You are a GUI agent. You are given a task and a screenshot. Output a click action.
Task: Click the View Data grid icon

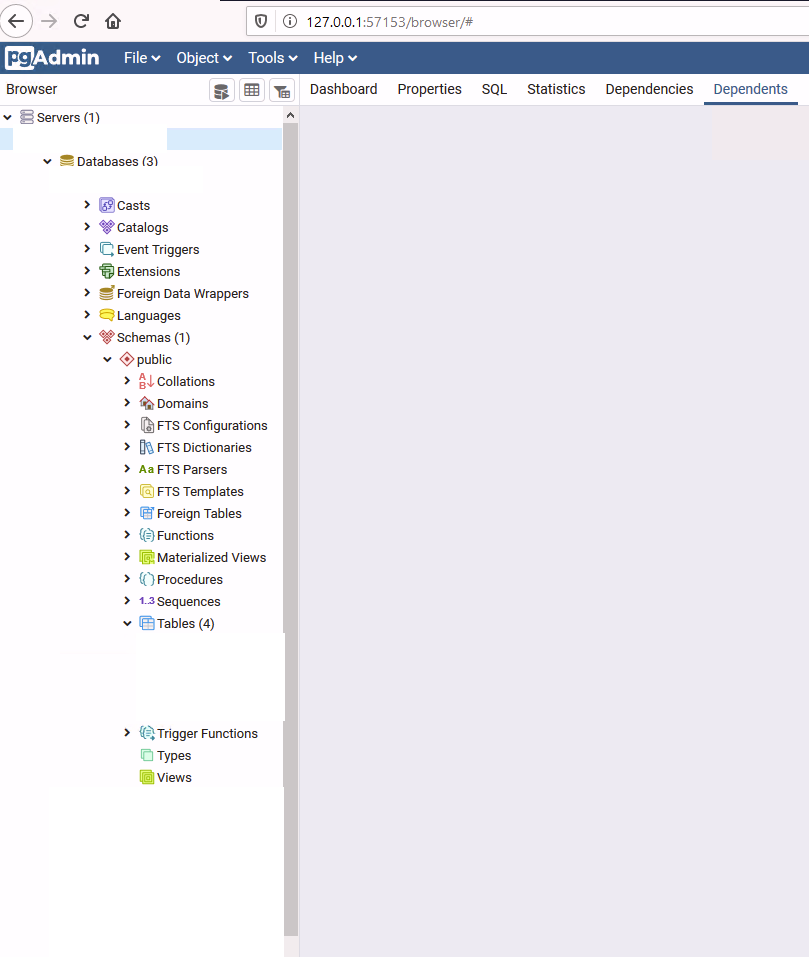click(x=251, y=90)
